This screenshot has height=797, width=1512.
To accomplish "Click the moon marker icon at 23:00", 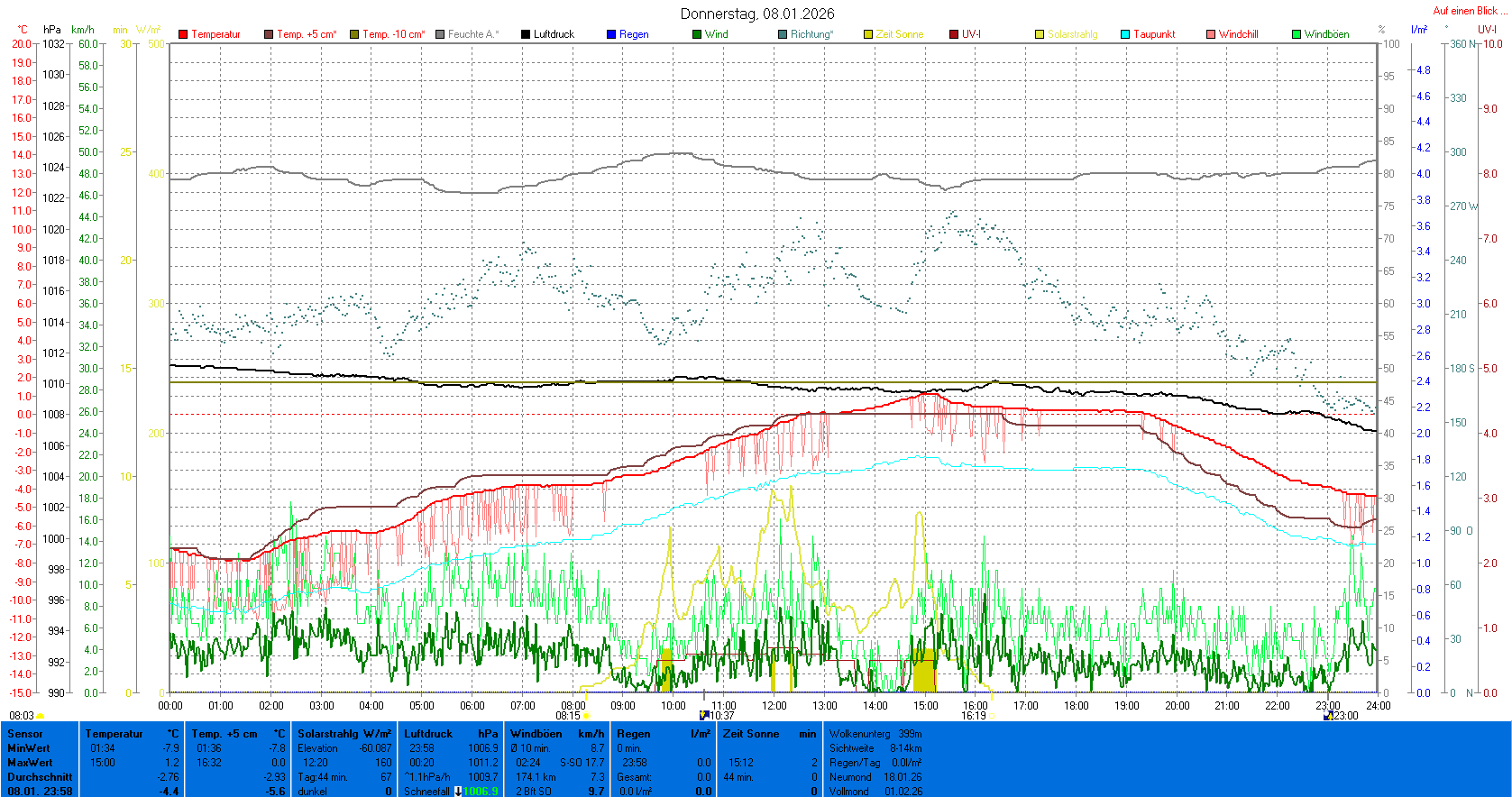I will [x=1327, y=716].
